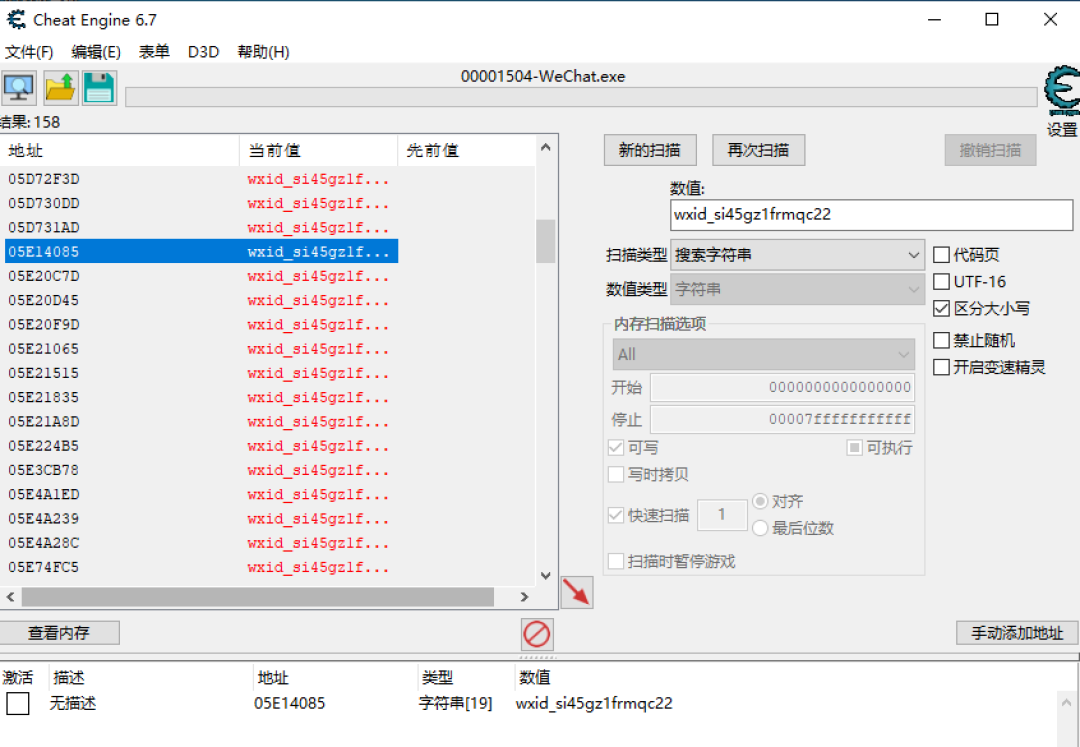Activate the 无描述 entry checkbox
Viewport: 1080px width, 747px height.
pos(18,704)
